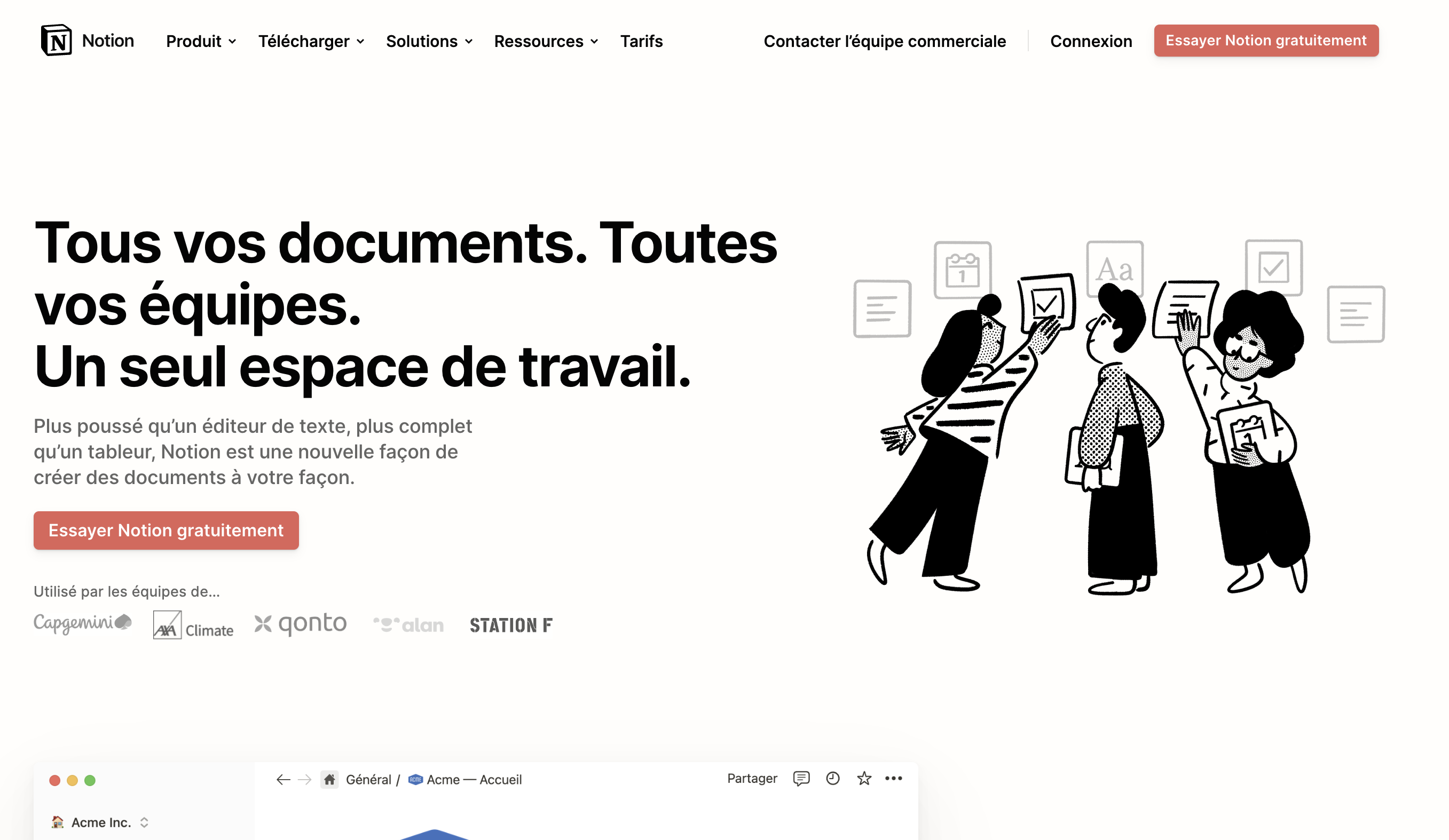Click the forward navigation arrow
Screen dimensions: 1449x840
305,779
